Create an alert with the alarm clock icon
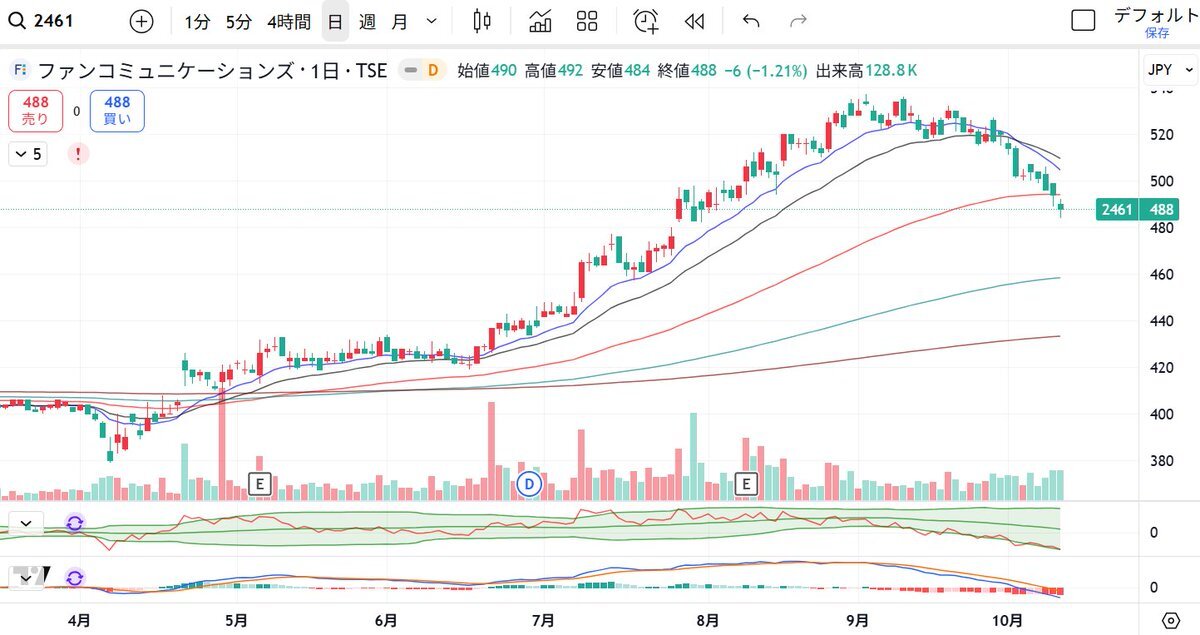 [646, 21]
